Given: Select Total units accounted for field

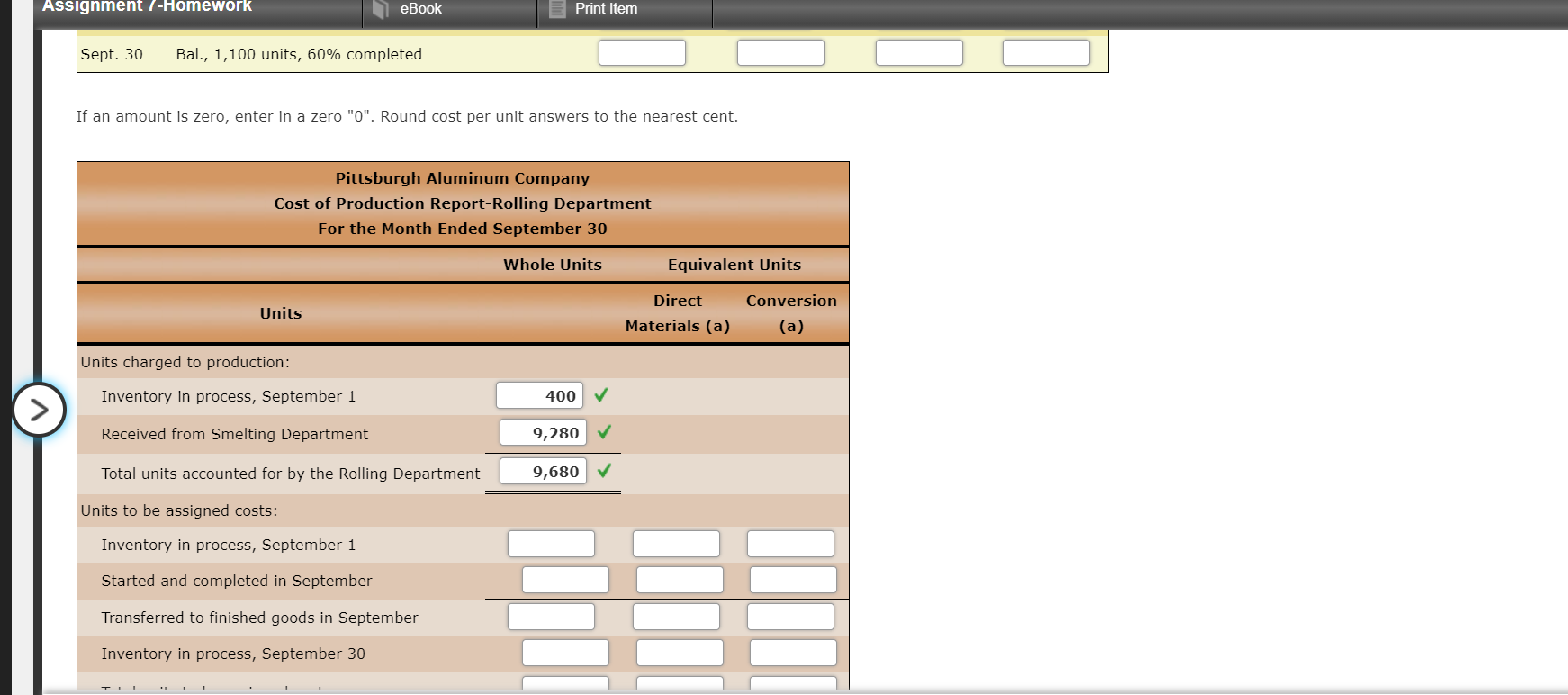Looking at the screenshot, I should [543, 471].
